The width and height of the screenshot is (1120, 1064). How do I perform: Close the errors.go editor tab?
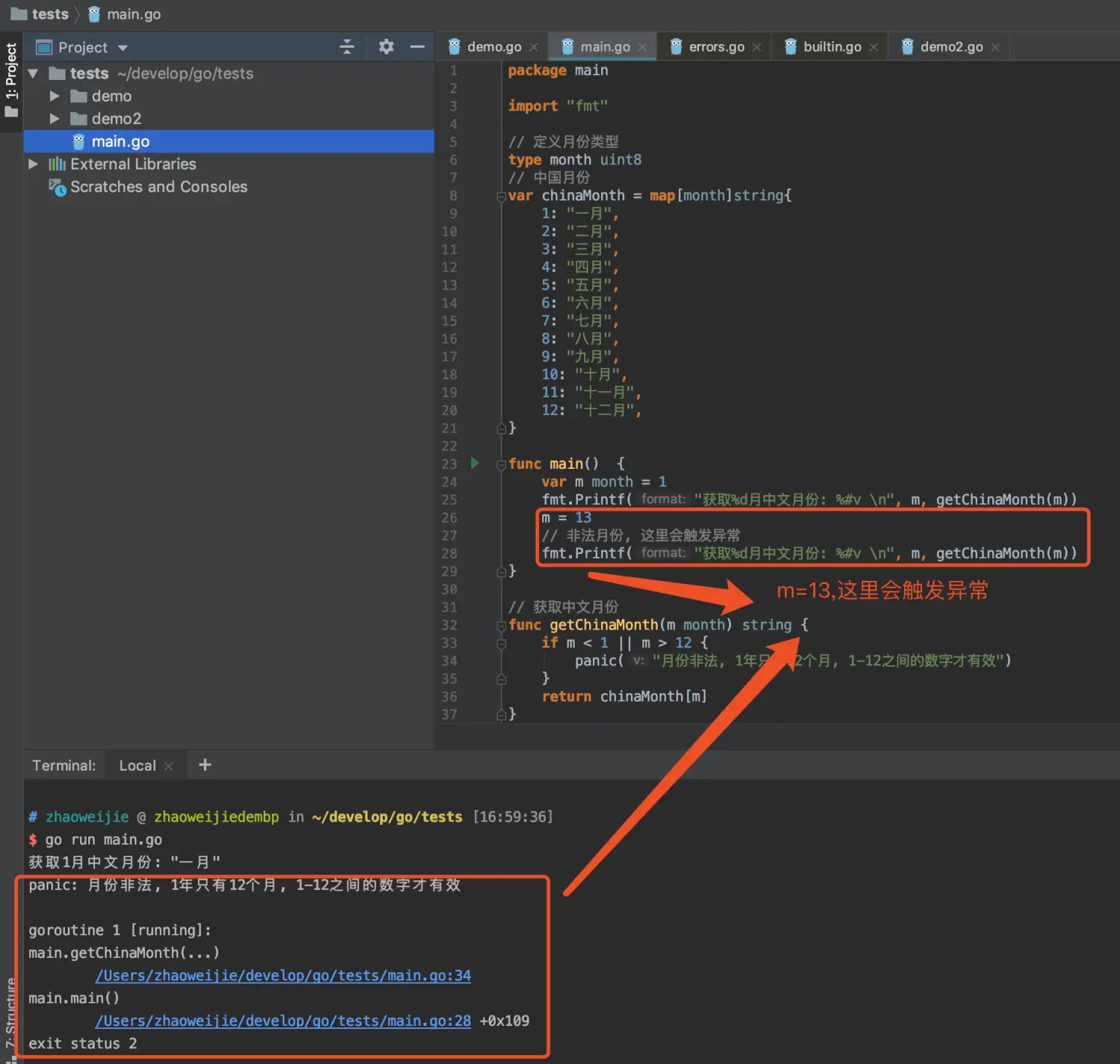tap(757, 47)
